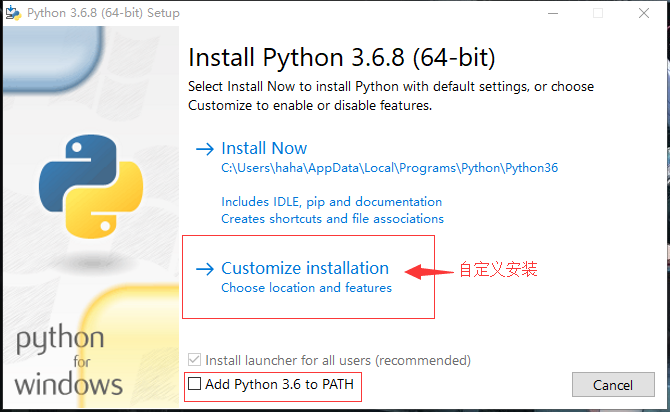The image size is (670, 412).
Task: Click the grayed-out maximize button
Action: pyautogui.click(x=599, y=13)
